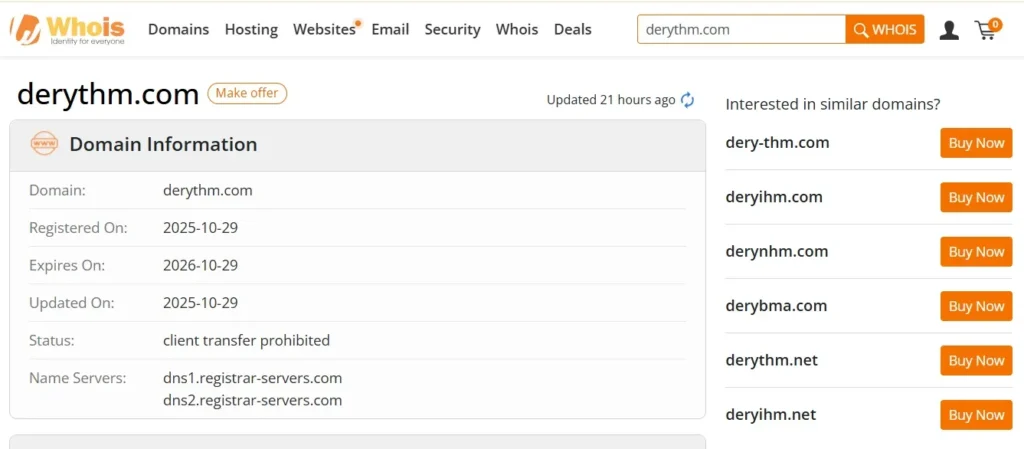Click the dery-thm.com suggestion name

pyautogui.click(x=777, y=142)
